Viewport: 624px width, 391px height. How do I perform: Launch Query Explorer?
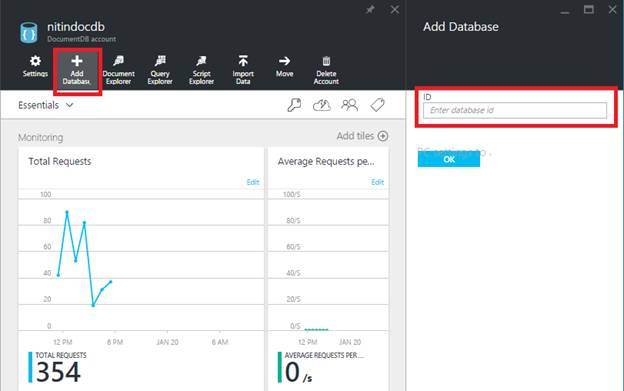point(160,70)
